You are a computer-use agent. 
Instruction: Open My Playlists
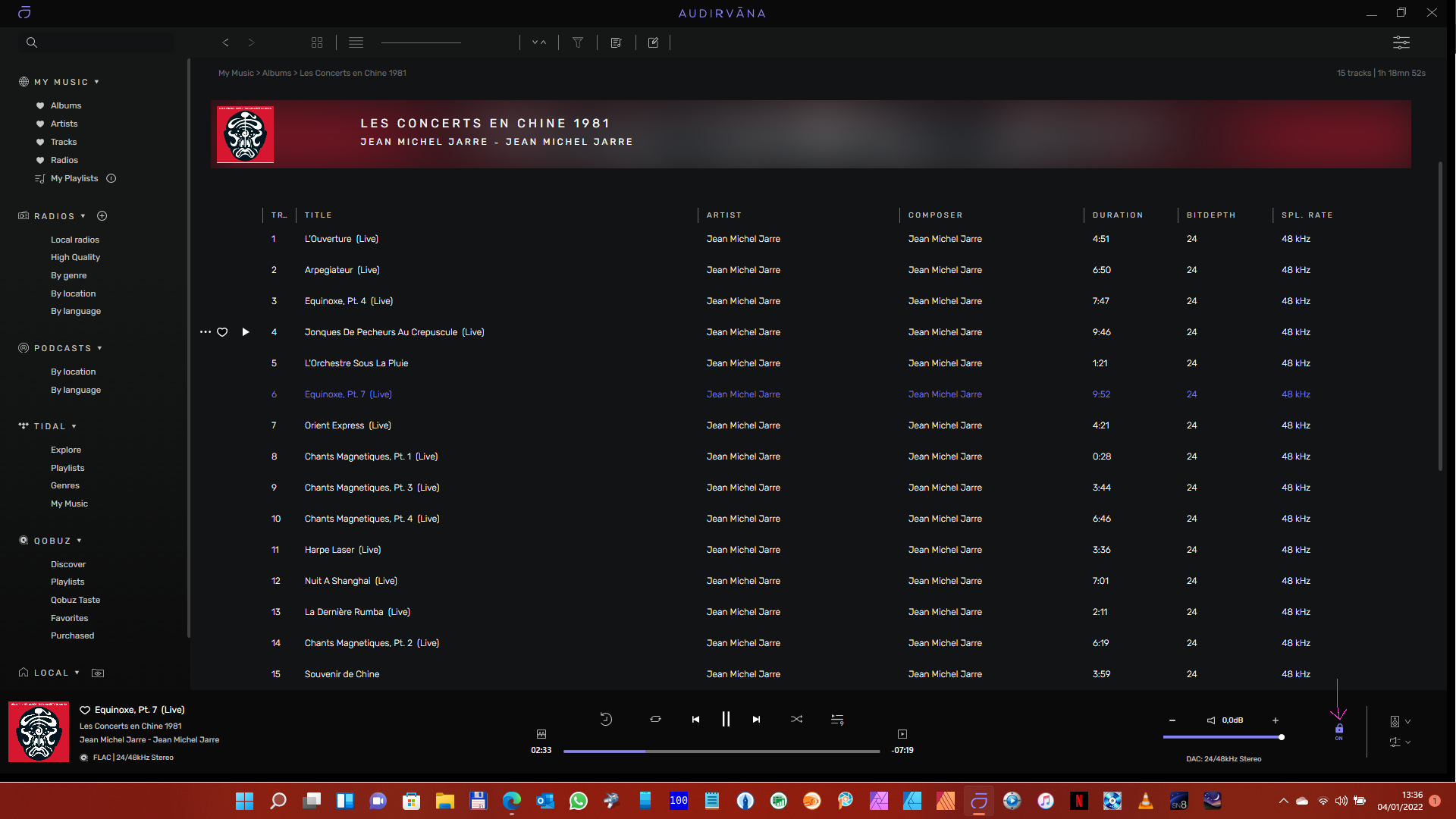[x=74, y=178]
